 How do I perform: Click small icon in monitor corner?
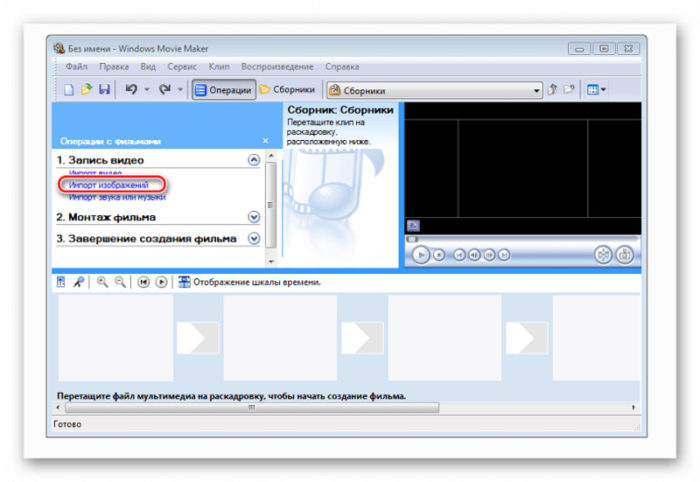click(413, 226)
